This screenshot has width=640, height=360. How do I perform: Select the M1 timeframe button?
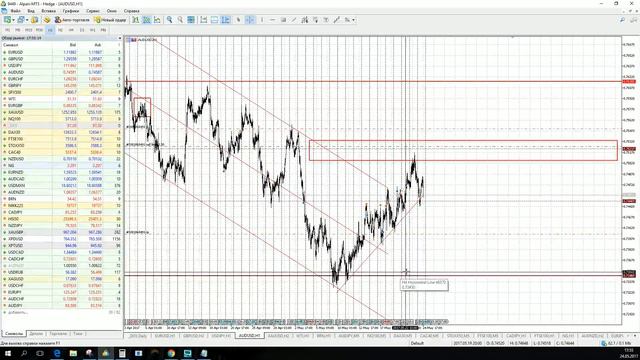pos(7,30)
